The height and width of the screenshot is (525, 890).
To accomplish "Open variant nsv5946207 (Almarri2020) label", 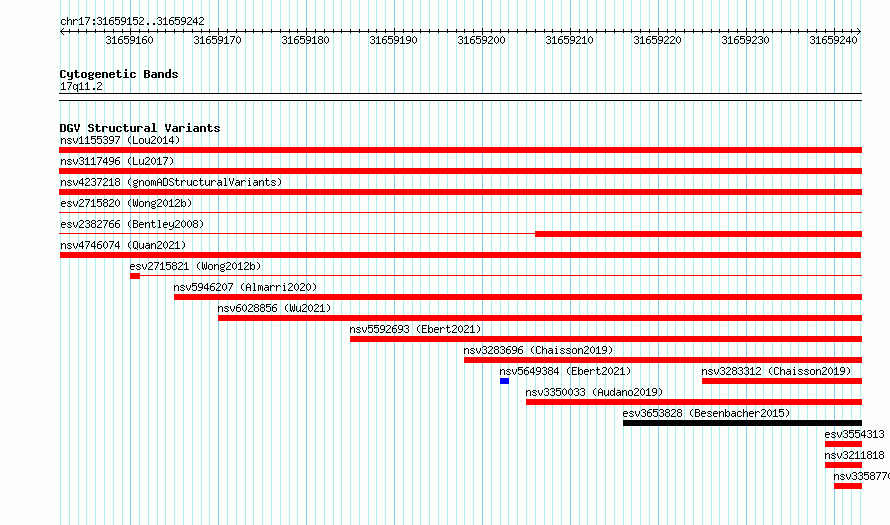I will click(245, 287).
